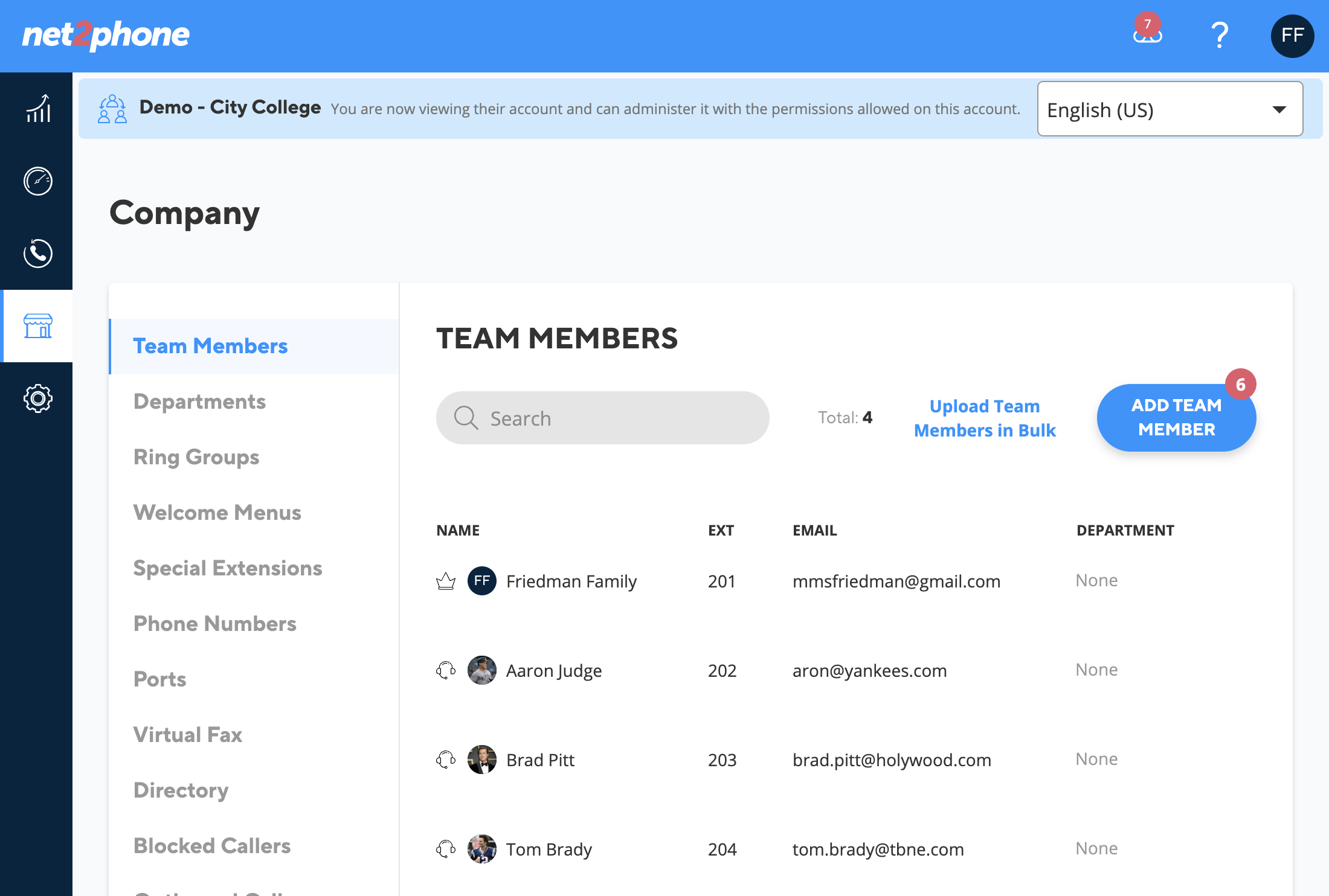Focus the team member Search field

point(602,418)
